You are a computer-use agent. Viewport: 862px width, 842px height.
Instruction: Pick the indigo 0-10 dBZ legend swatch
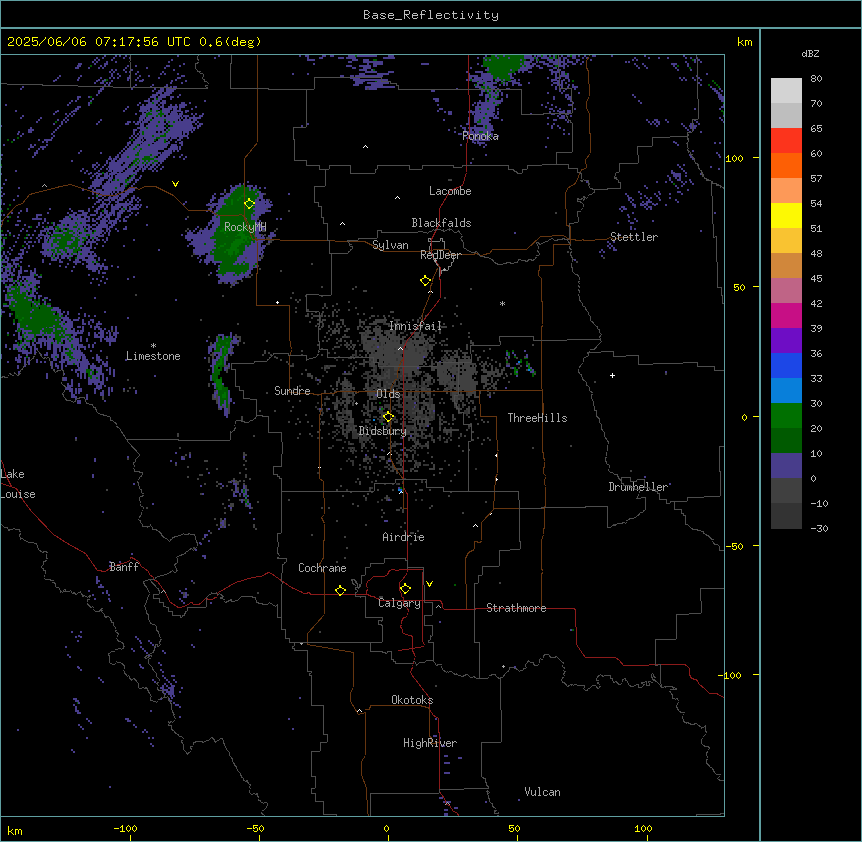coord(786,466)
